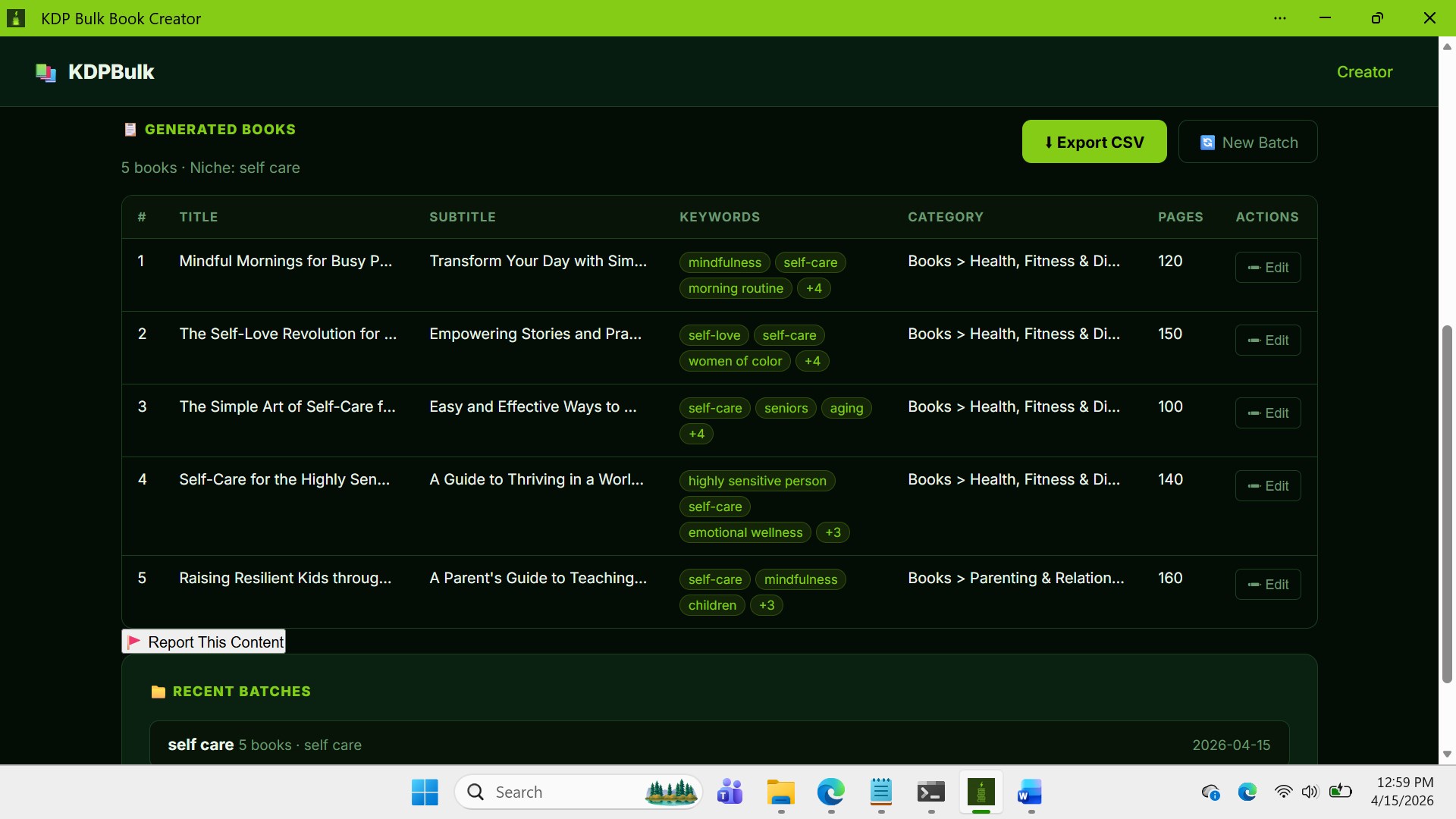
Task: Select the seniors keyword tag
Action: [786, 408]
